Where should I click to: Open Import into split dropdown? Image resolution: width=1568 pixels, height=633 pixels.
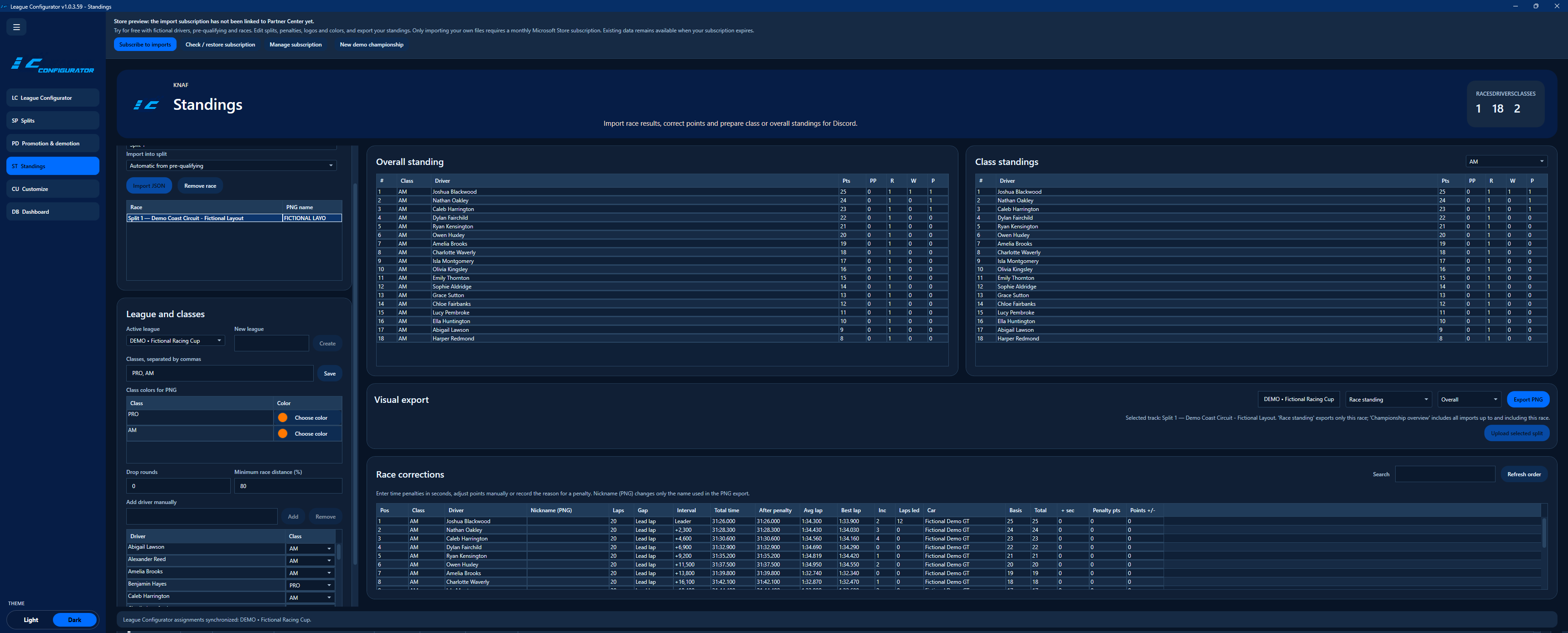coord(231,165)
